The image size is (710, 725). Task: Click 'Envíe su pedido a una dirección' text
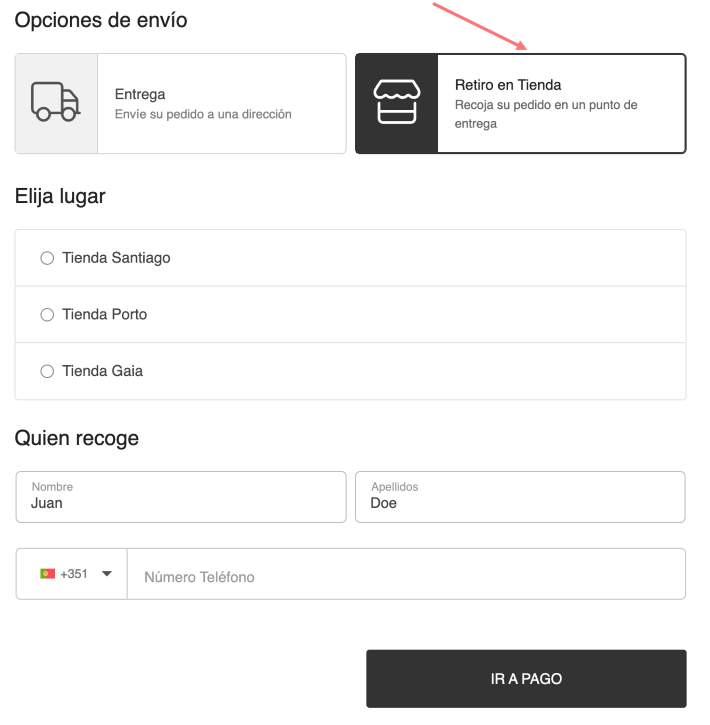(203, 114)
